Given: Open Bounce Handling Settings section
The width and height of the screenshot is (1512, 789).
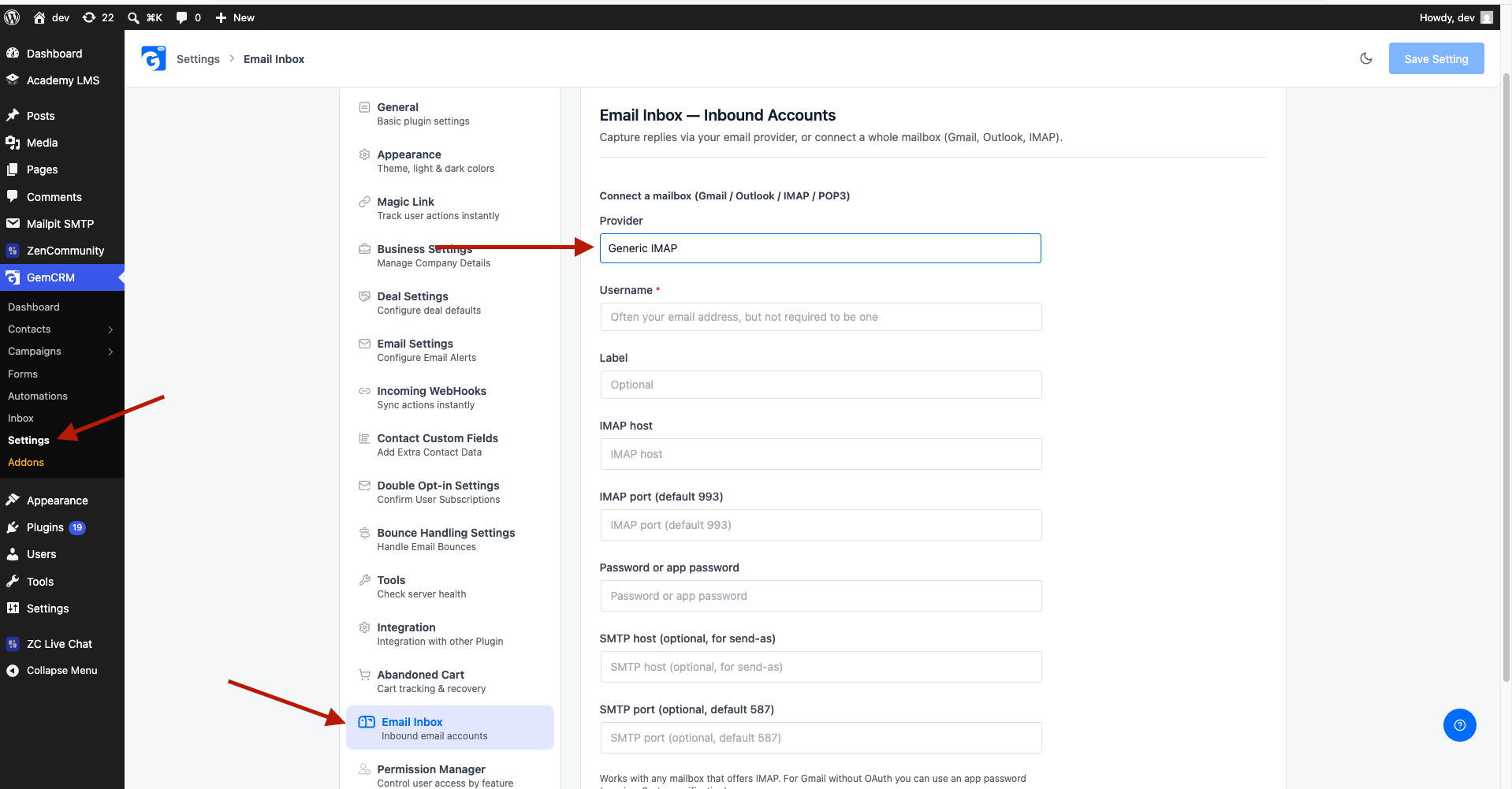Looking at the screenshot, I should pyautogui.click(x=449, y=540).
